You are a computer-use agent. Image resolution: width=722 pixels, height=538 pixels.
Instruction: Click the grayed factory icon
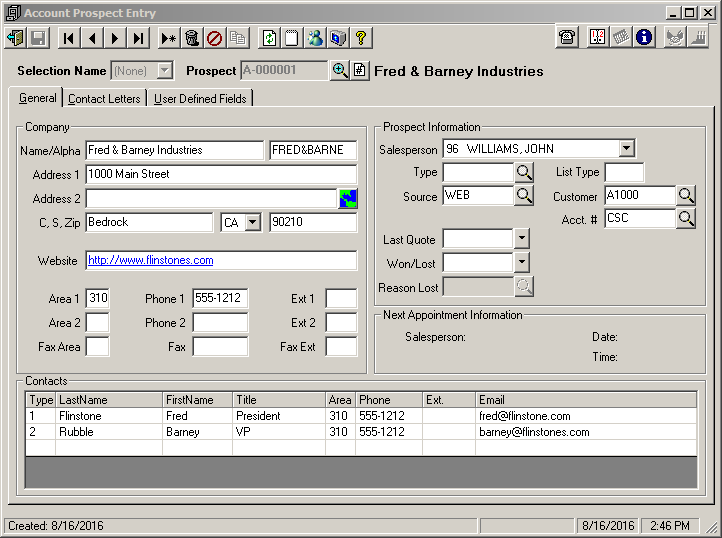click(698, 37)
